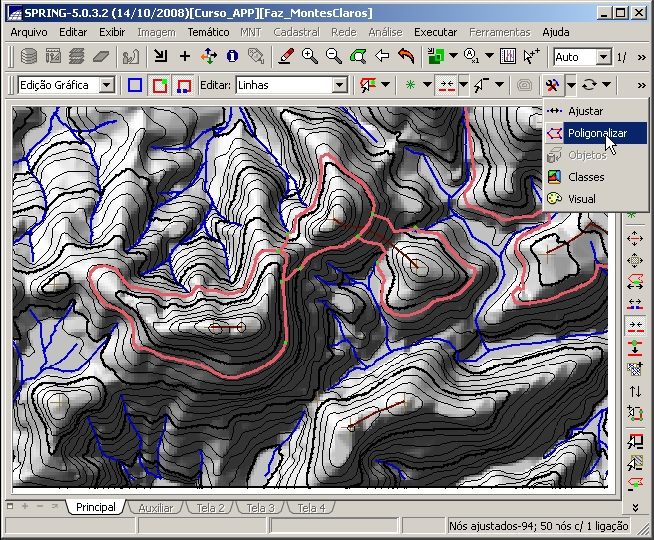The width and height of the screenshot is (654, 540).
Task: Click the orange undo arrow
Action: point(405,57)
